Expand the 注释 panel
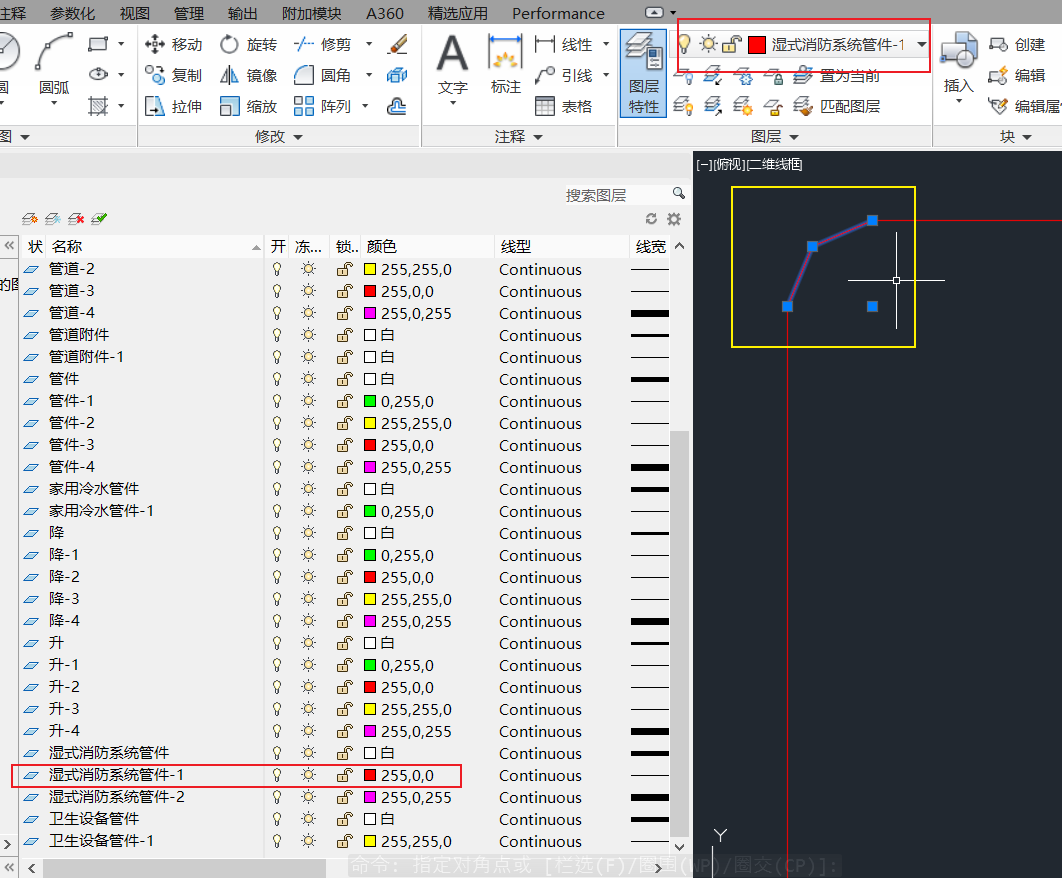The height and width of the screenshot is (878, 1062). coord(518,137)
